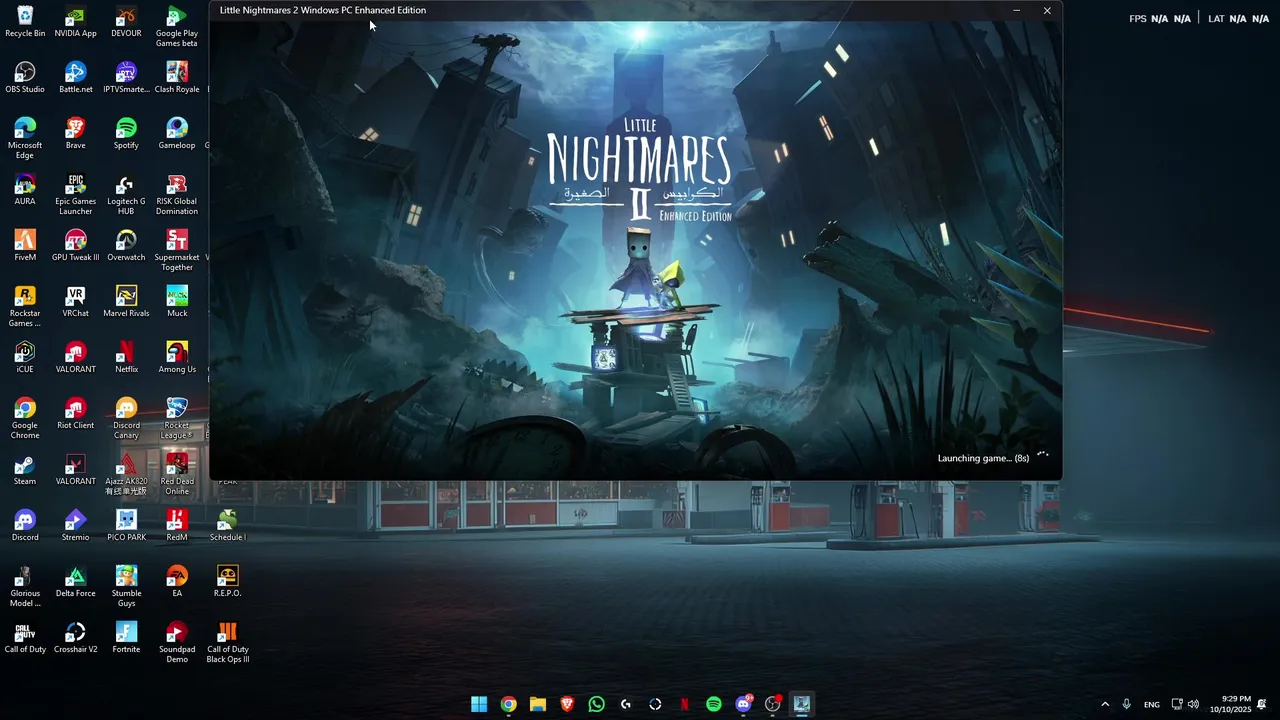
Task: Open the Windows Start menu
Action: click(x=479, y=704)
